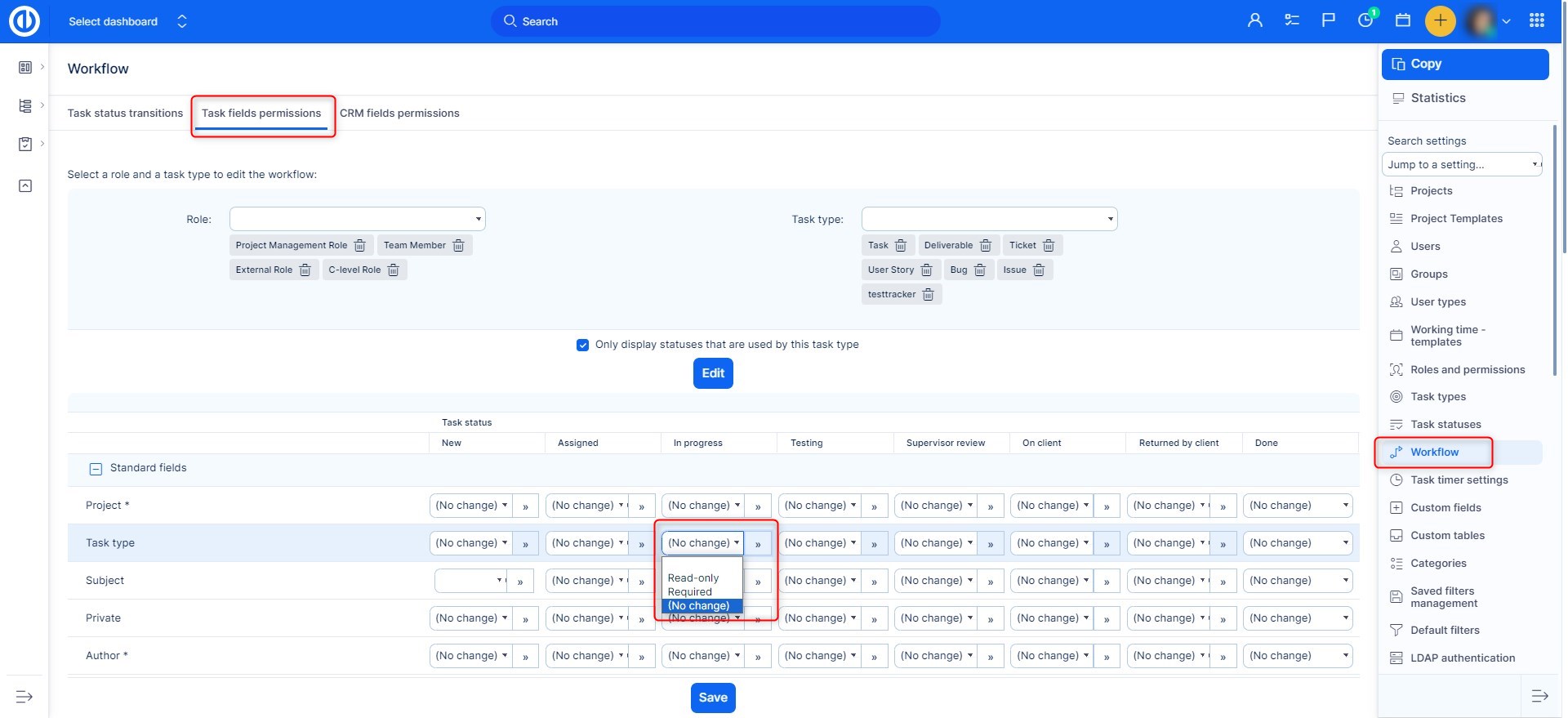Switch to CRM fields permissions tab

[x=399, y=114]
